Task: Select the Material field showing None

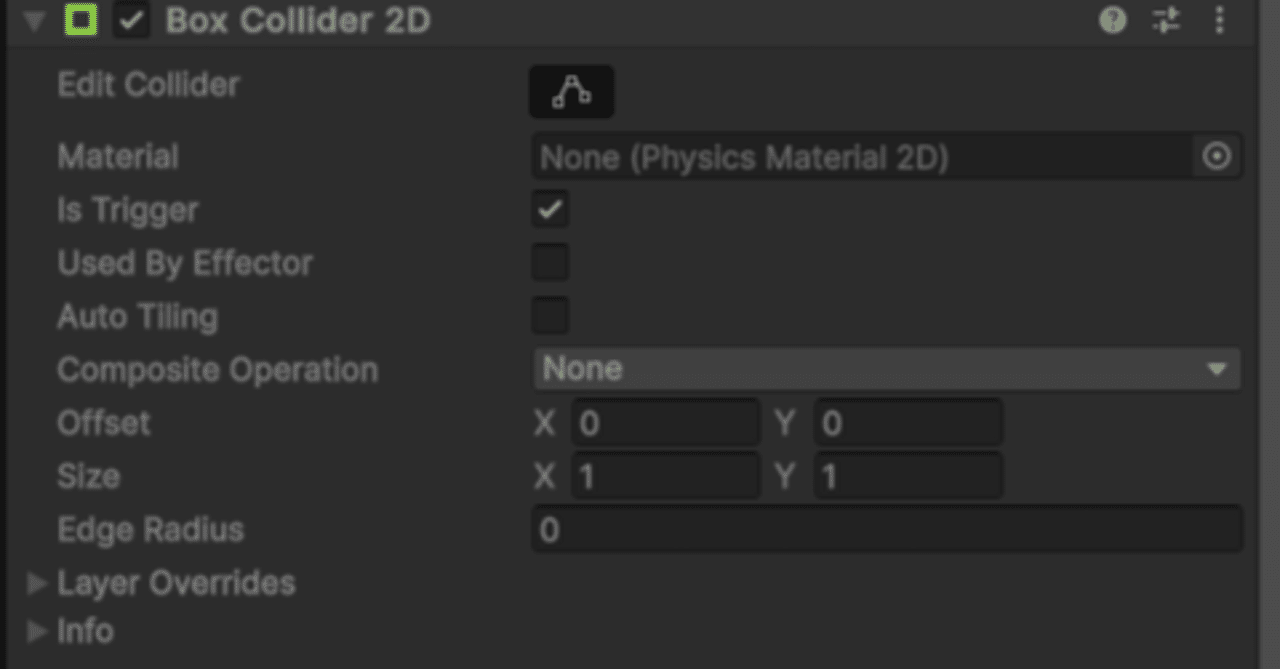Action: click(860, 157)
